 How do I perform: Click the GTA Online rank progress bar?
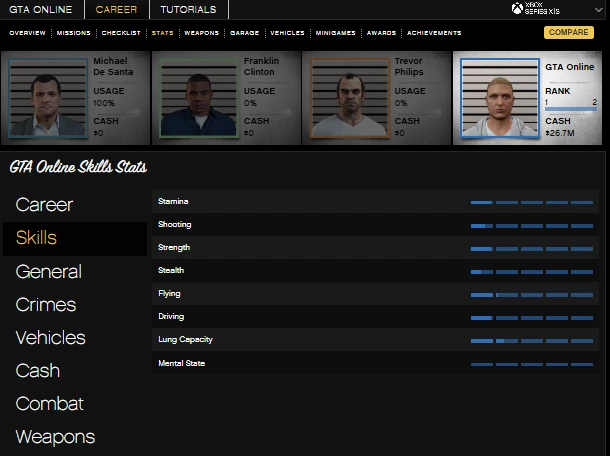click(x=571, y=109)
